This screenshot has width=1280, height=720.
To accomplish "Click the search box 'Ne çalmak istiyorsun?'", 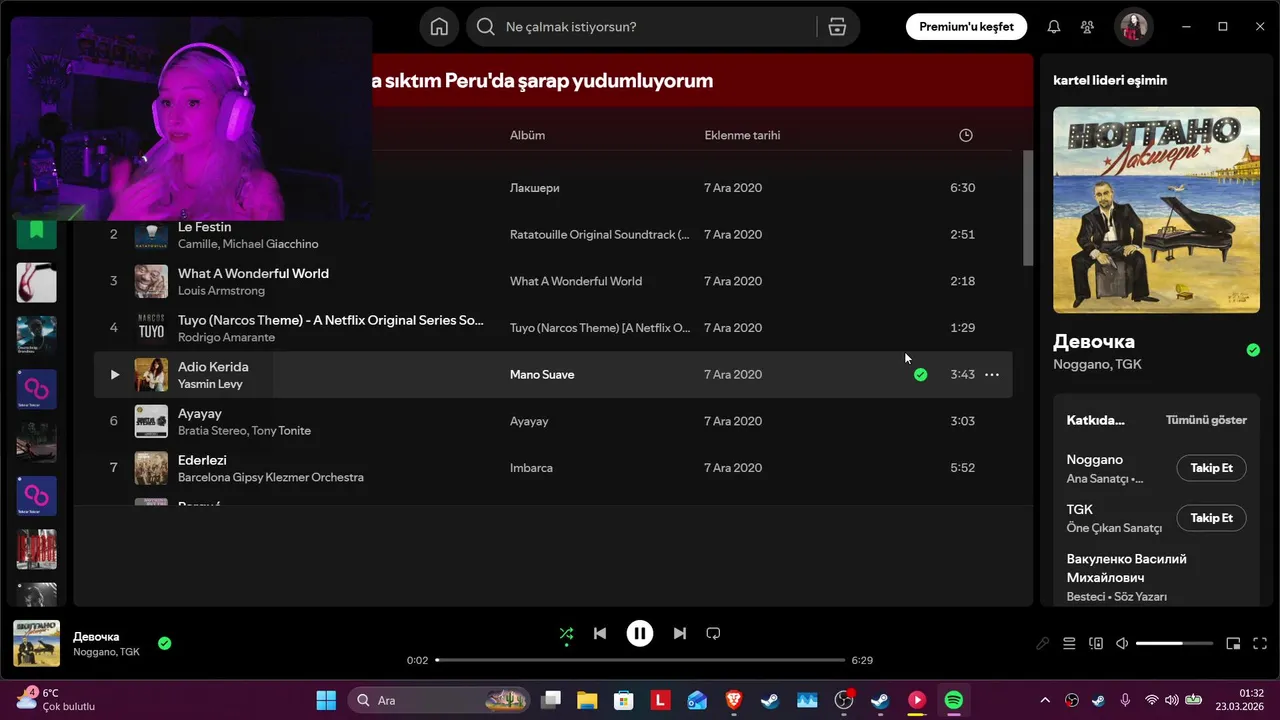I will pos(640,27).
